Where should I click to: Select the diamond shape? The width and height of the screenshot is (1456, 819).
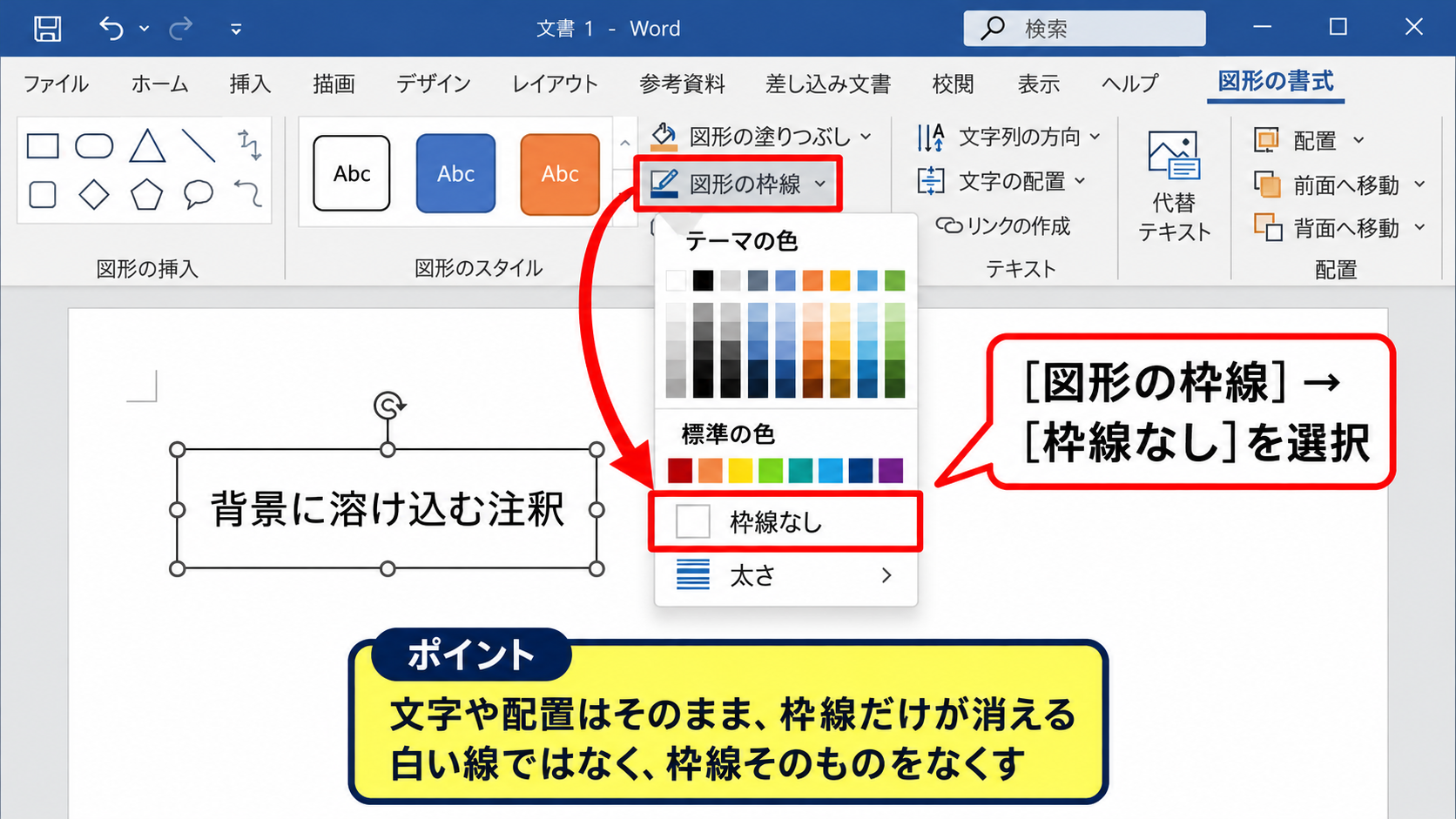[94, 195]
